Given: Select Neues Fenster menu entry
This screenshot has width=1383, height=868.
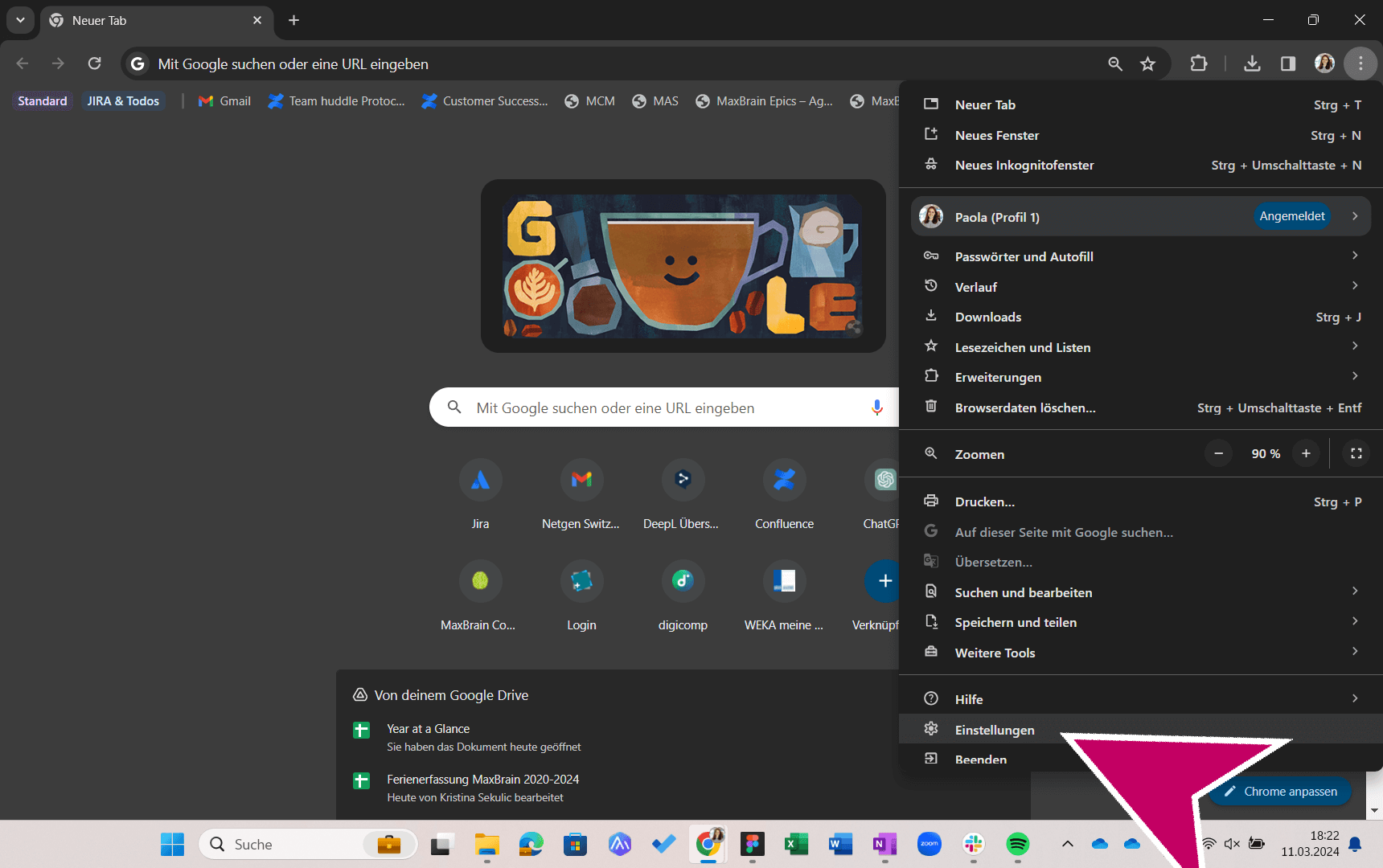Looking at the screenshot, I should click(x=1141, y=135).
